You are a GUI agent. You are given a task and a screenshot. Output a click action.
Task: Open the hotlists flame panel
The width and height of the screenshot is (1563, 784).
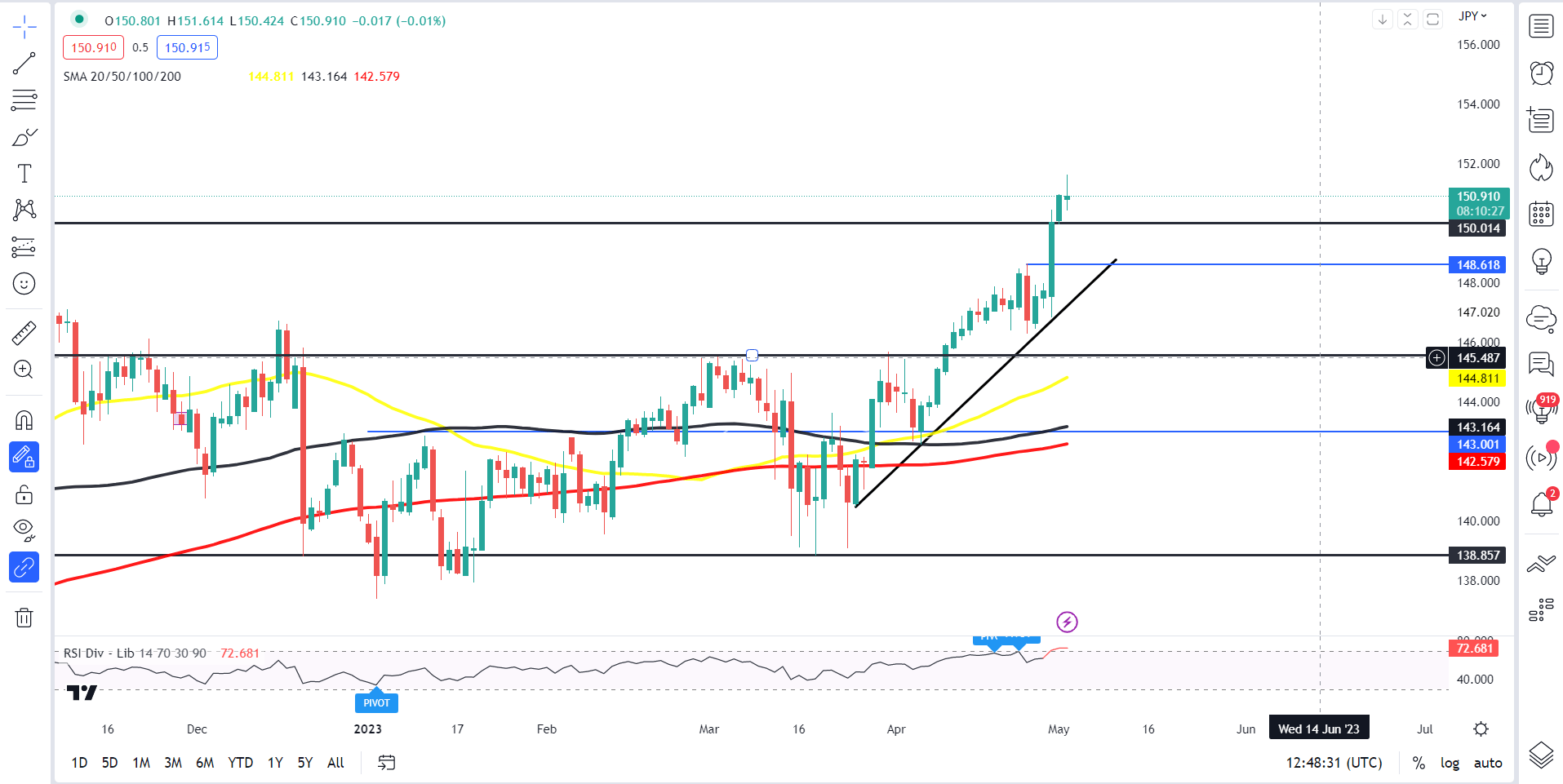click(x=1541, y=168)
